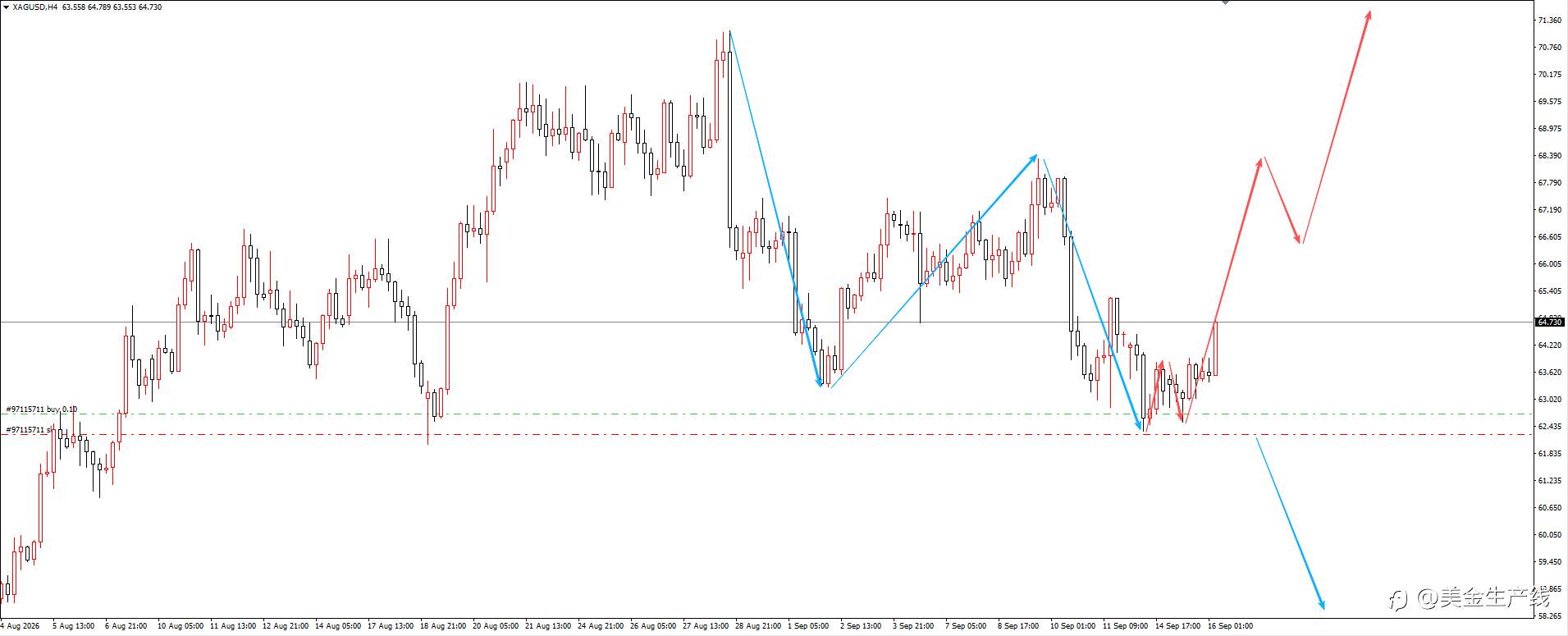
Task: Select the red arrowhead near the 68.390 level
Action: click(1259, 162)
